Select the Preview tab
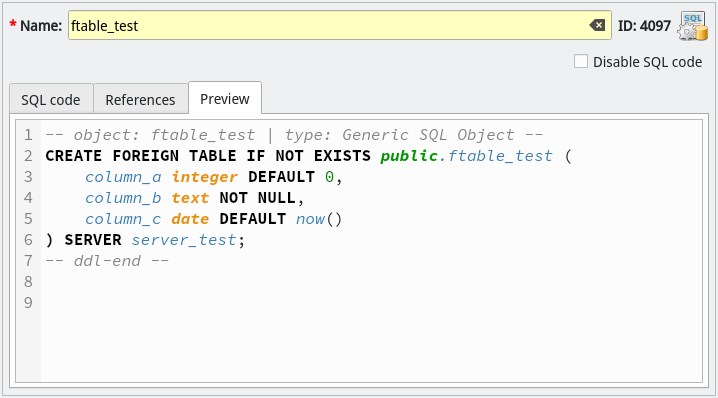The image size is (718, 398). [x=225, y=99]
